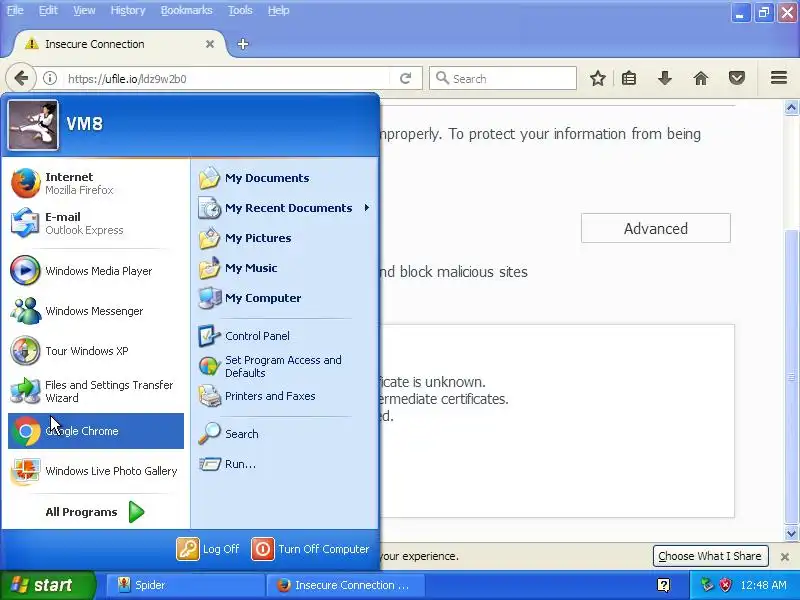The width and height of the screenshot is (800, 600).
Task: Open the Help menu
Action: [x=279, y=10]
